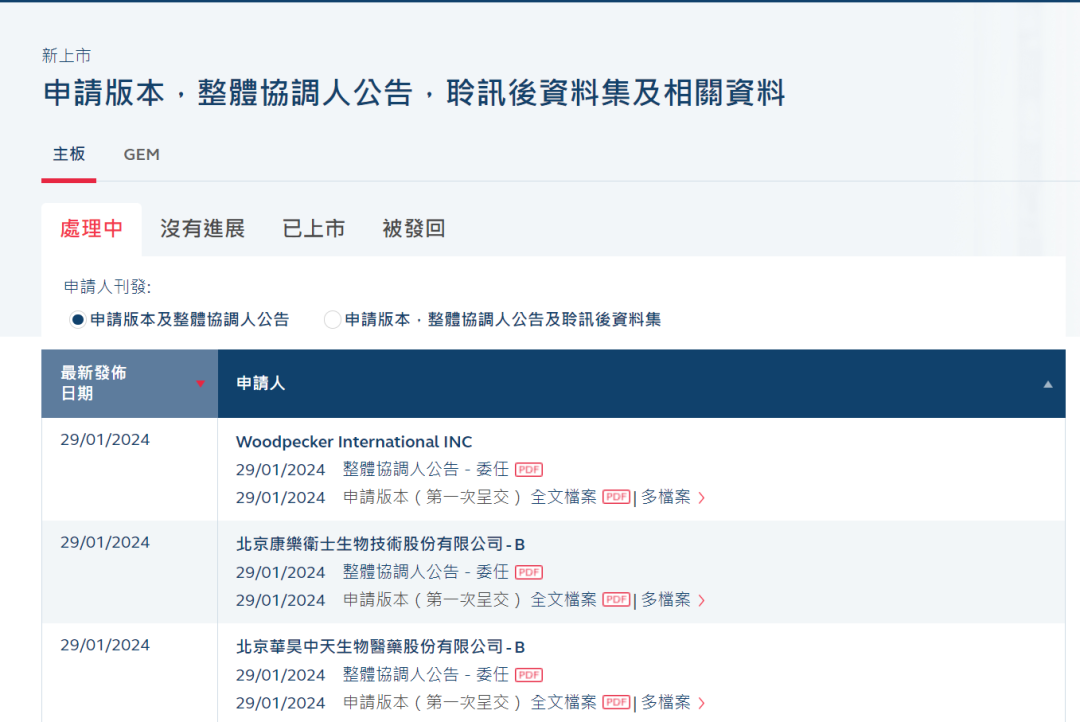Expand 多檔案 for 北京康樂衛士生物技術
Viewport: 1080px width, 722px height.
(x=672, y=600)
